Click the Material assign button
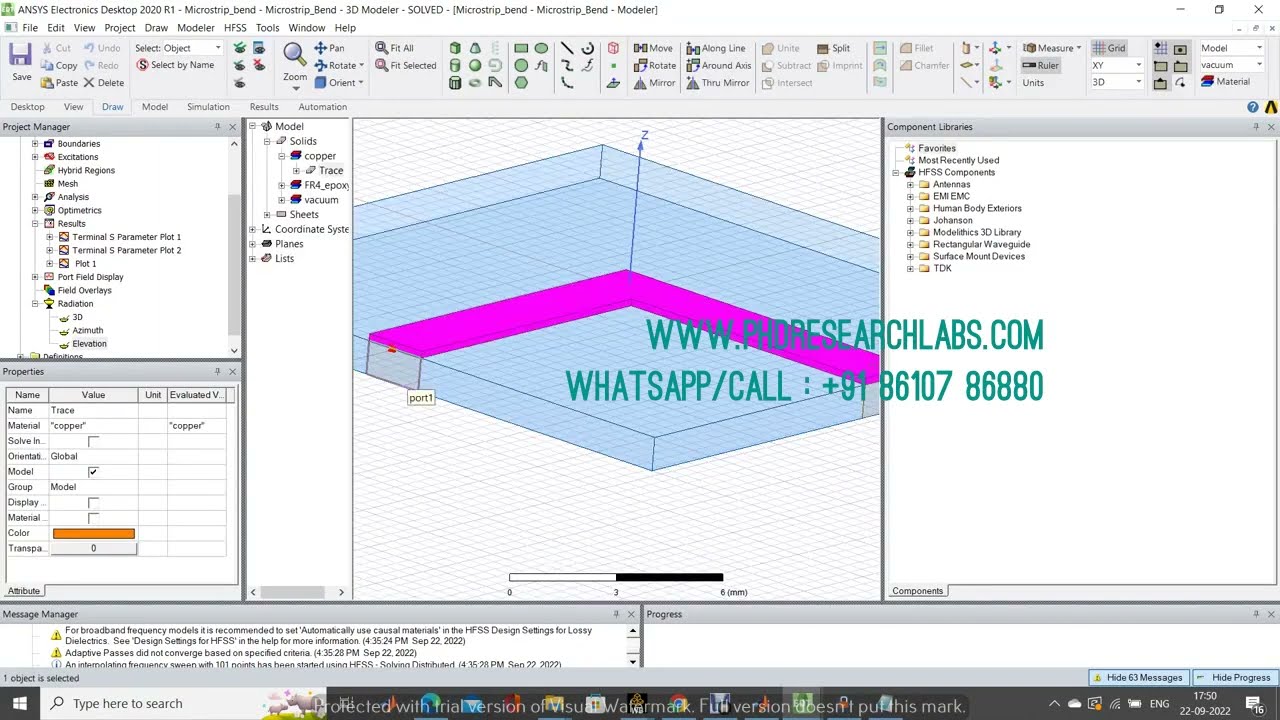The image size is (1280, 720). 1224,82
